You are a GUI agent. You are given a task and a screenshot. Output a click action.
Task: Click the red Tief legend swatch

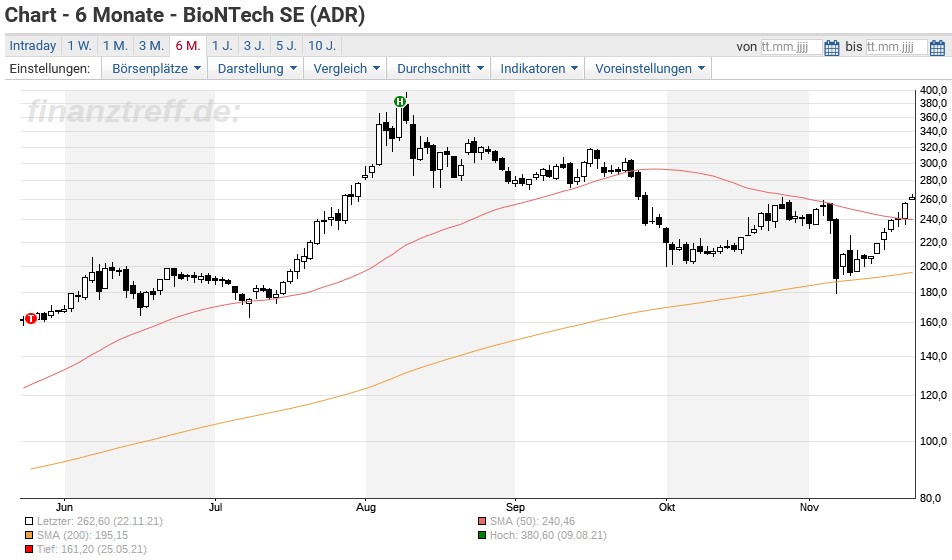click(29, 549)
